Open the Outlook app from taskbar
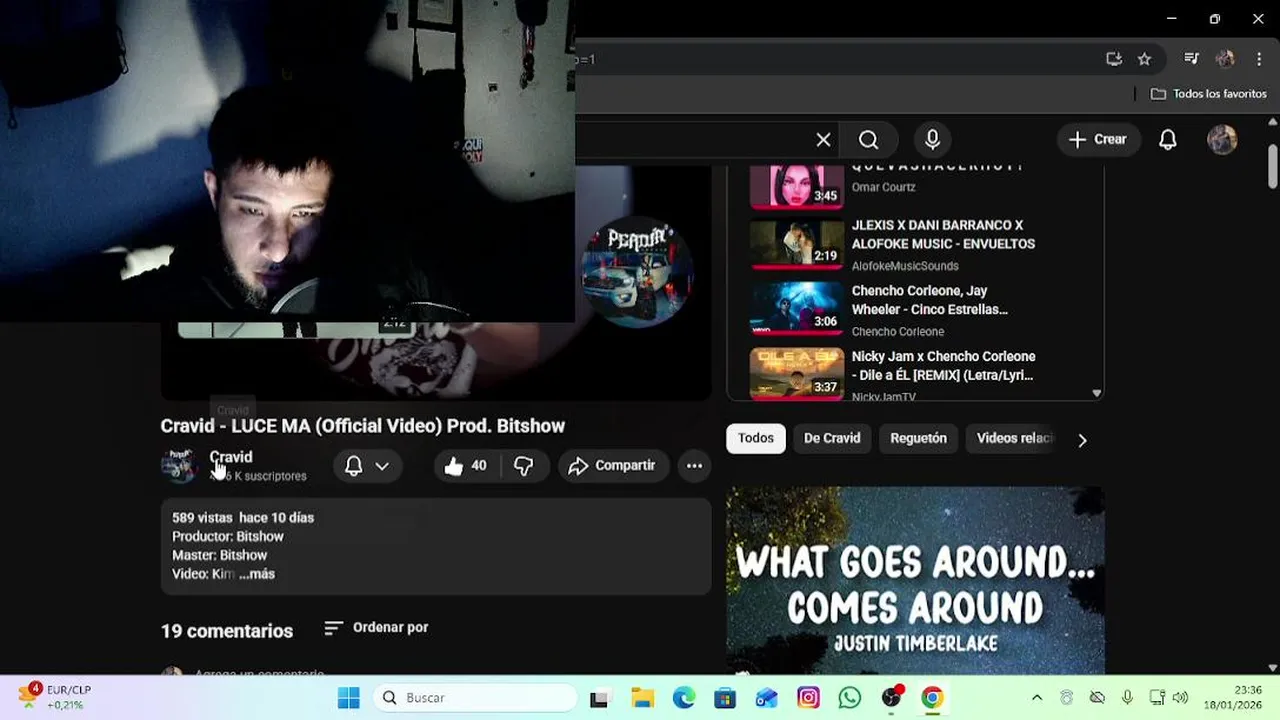Viewport: 1280px width, 720px height. click(x=766, y=698)
